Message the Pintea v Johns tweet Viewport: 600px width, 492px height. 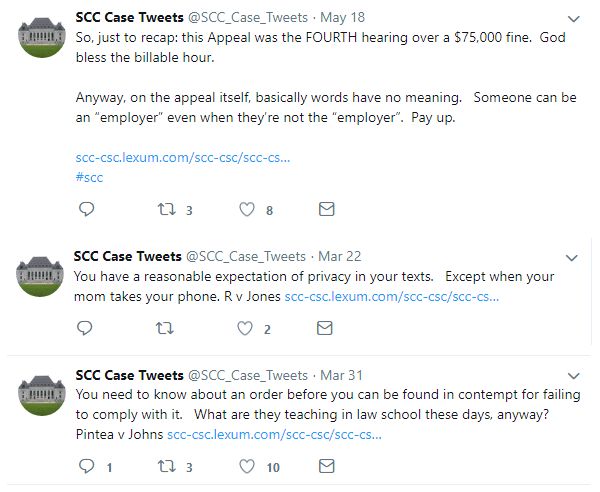(326, 466)
